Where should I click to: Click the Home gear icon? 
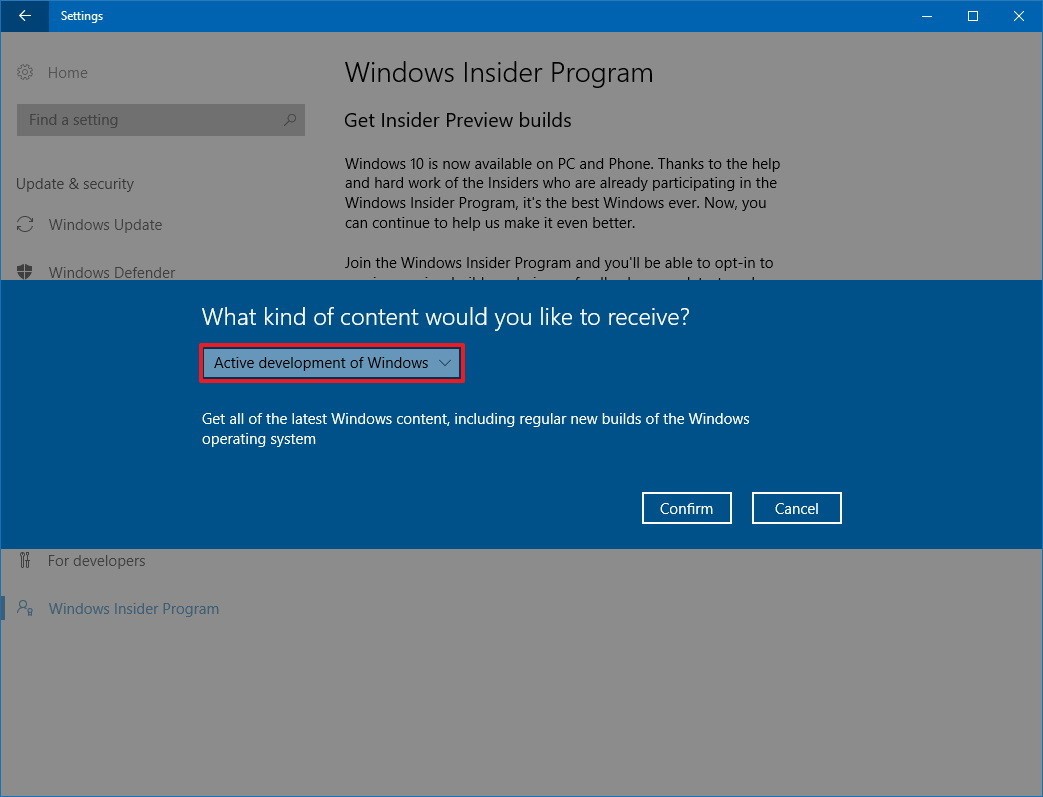(26, 73)
